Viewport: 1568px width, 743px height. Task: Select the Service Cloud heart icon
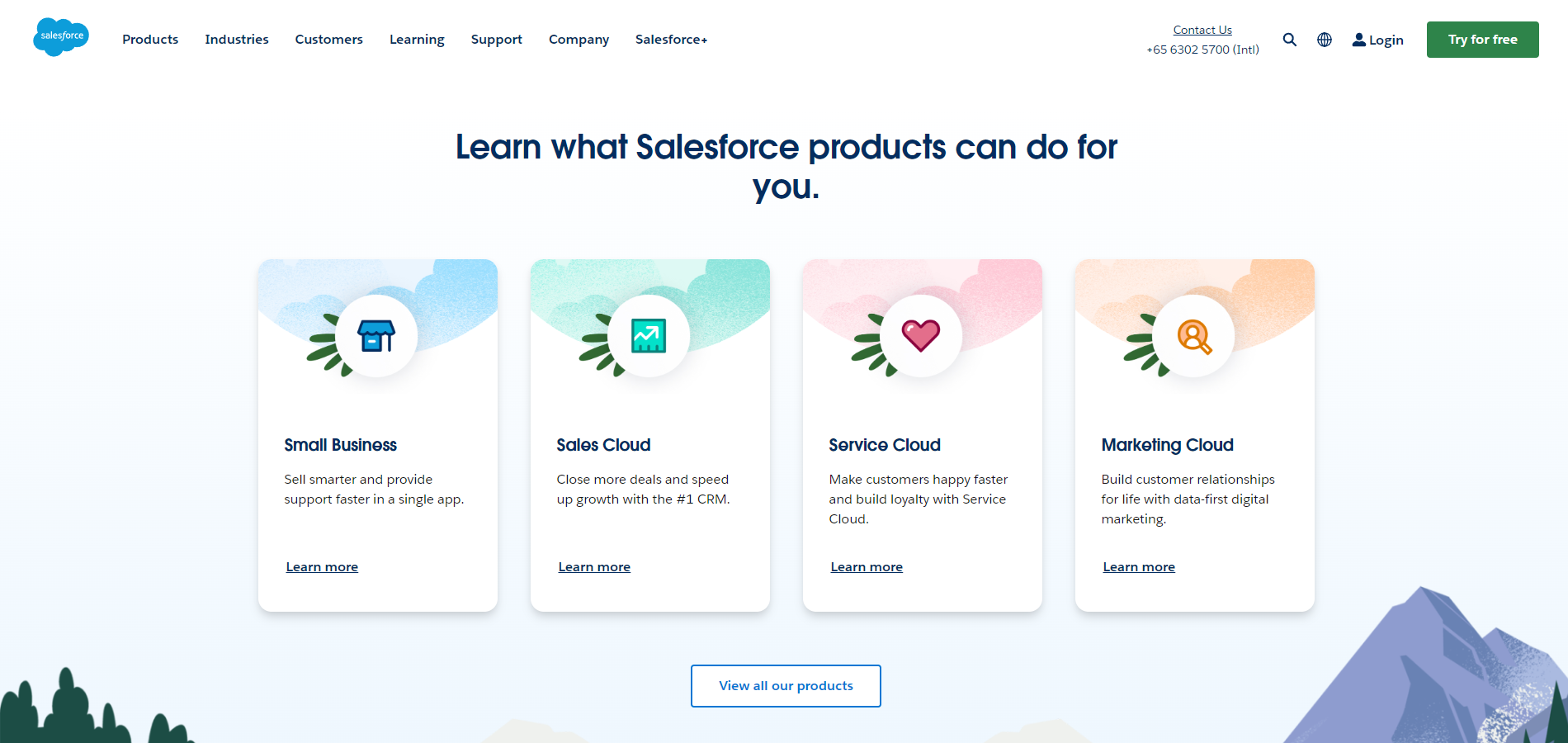[922, 335]
